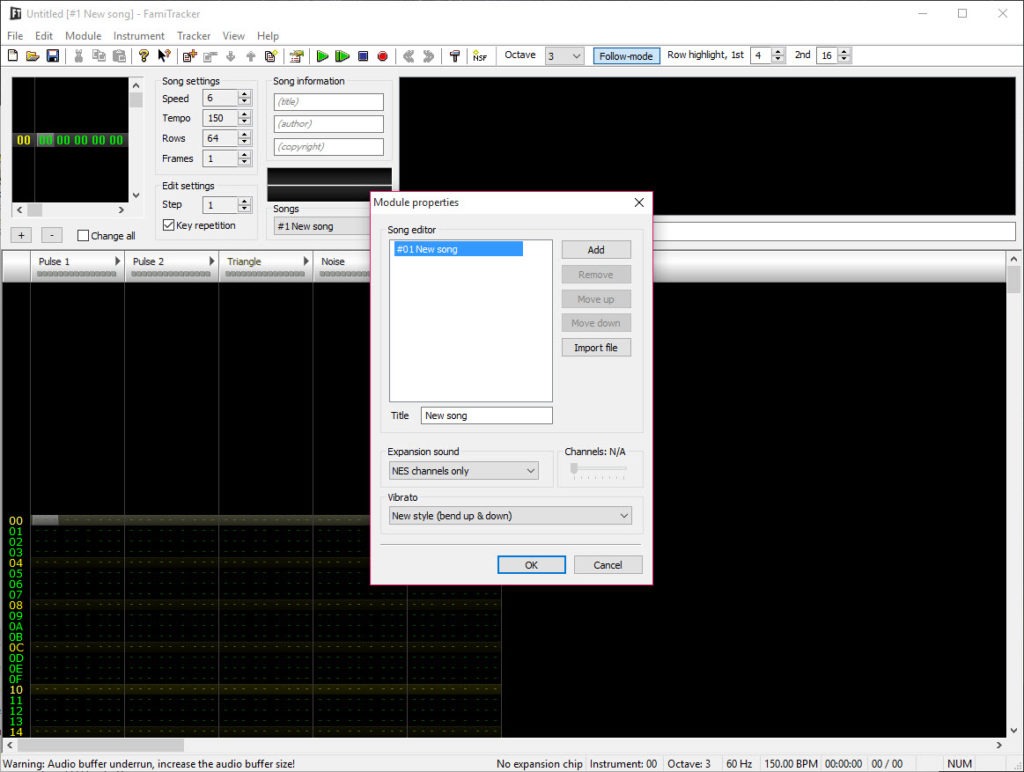
Task: Click the Paste clipboard icon
Action: pyautogui.click(x=119, y=56)
